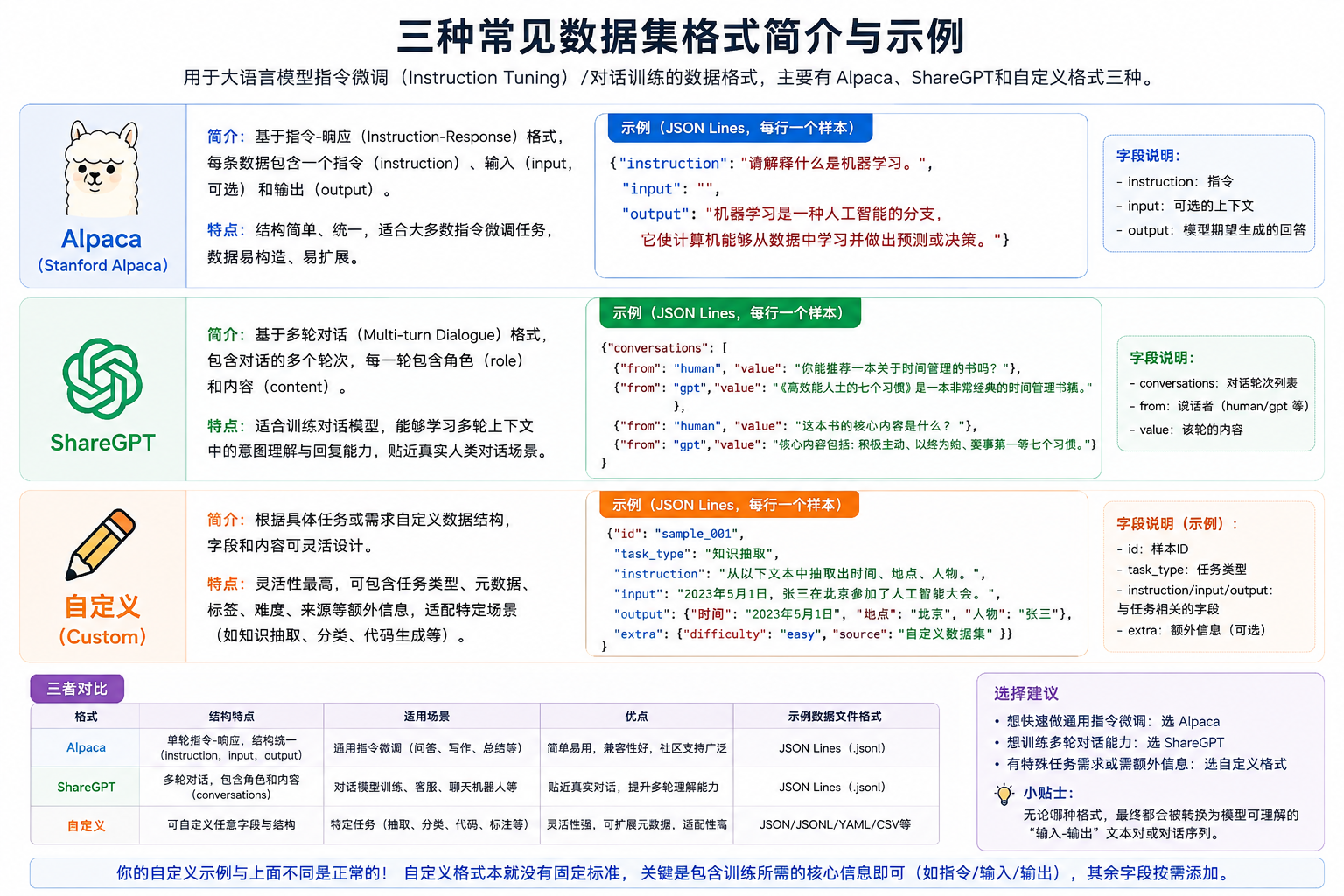Click the lightbulb icon beside 小贴士
This screenshot has width=1344, height=896.
(x=1004, y=794)
